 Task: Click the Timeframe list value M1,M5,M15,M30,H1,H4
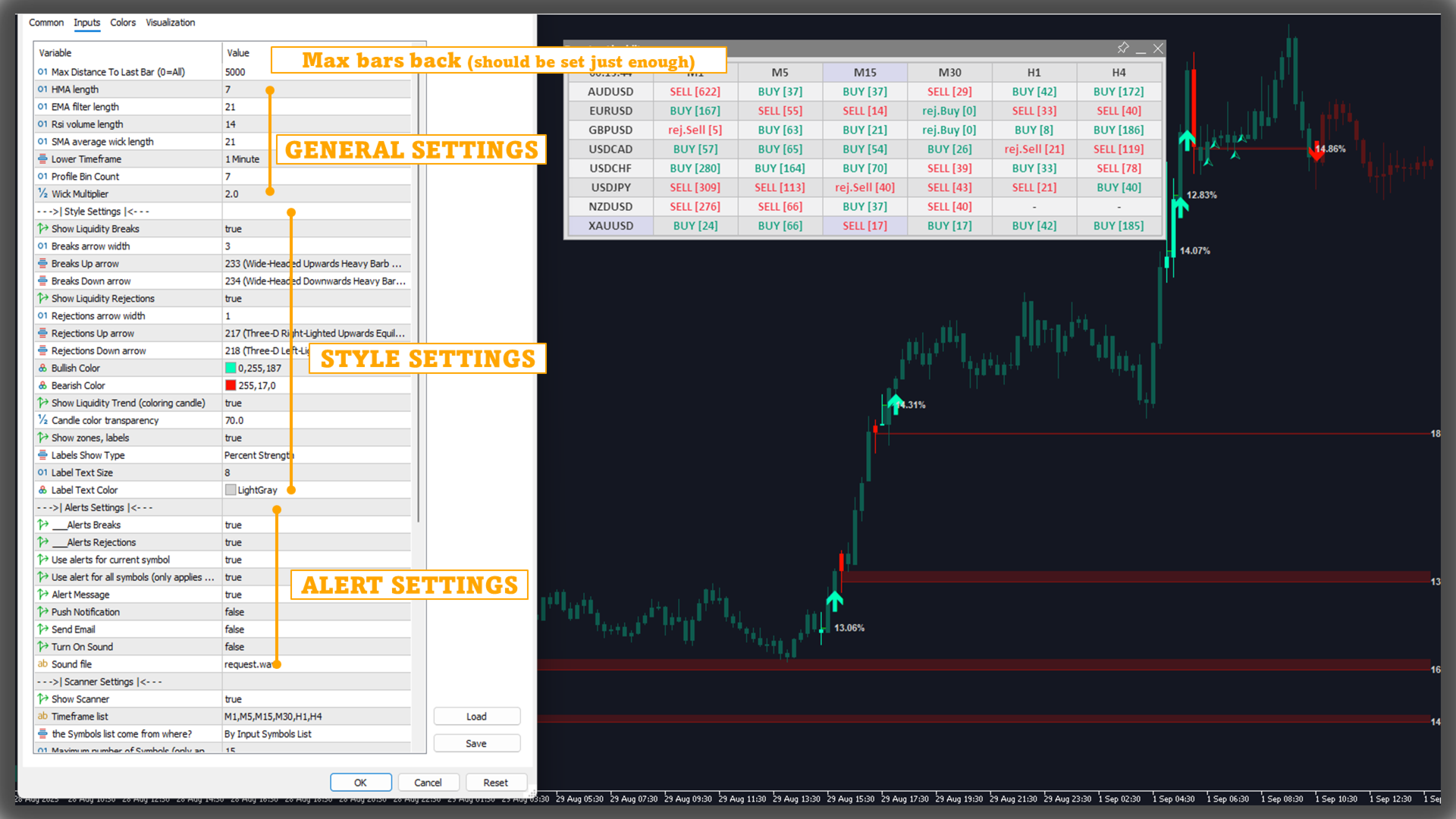click(x=317, y=717)
